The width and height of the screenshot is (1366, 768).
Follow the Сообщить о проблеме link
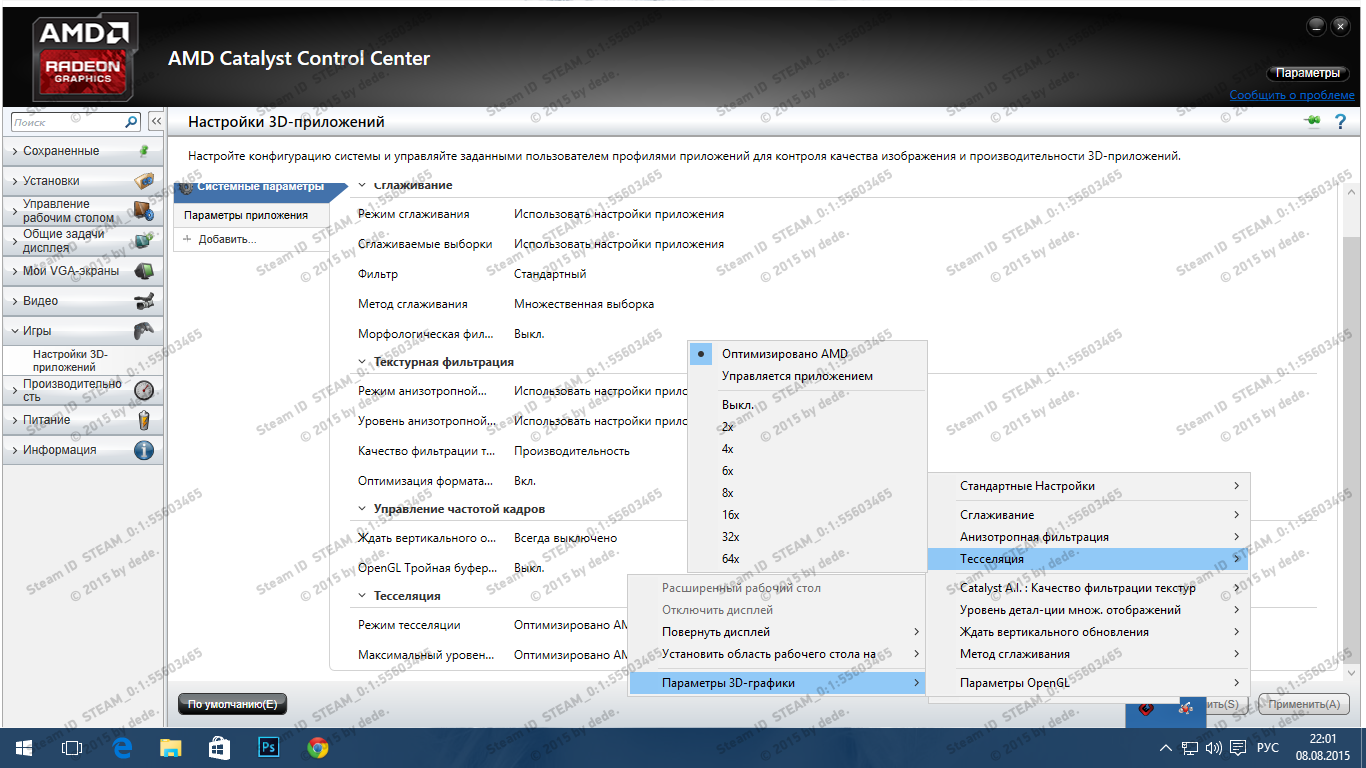[x=1292, y=95]
